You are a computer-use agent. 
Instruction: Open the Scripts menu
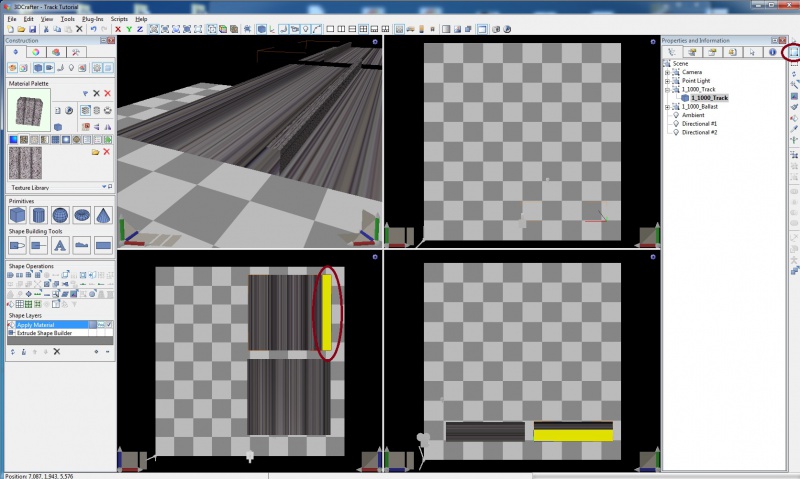click(119, 19)
